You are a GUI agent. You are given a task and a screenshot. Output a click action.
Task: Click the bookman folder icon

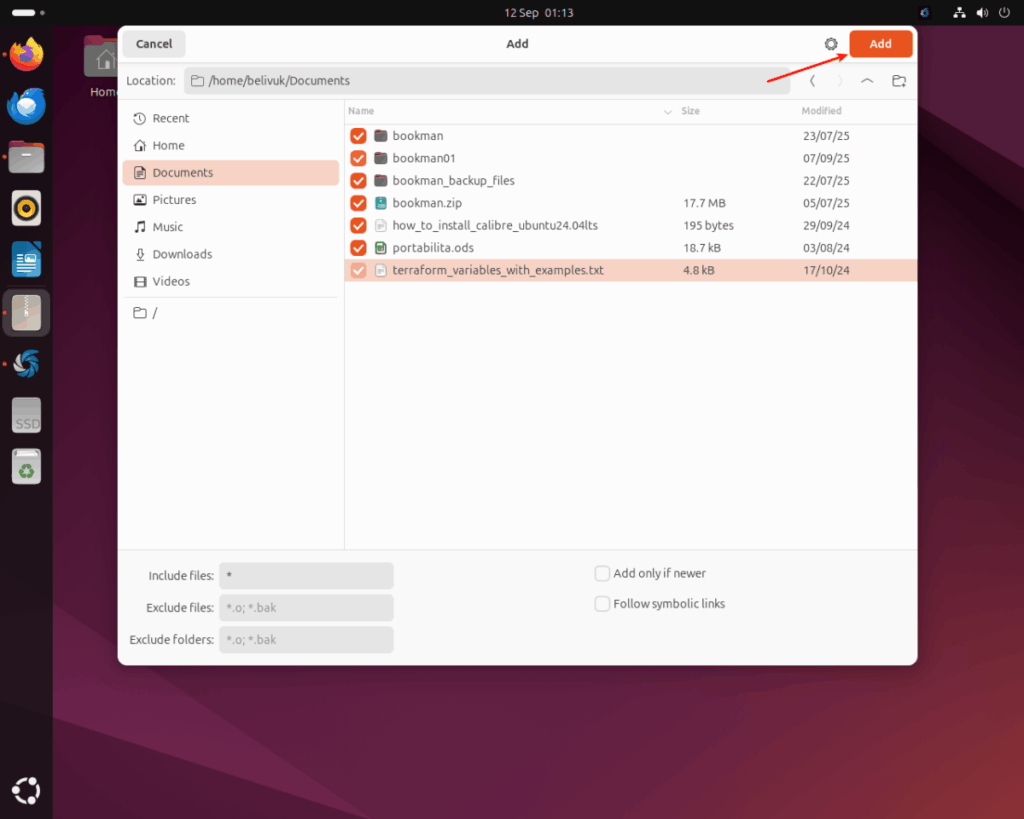(381, 136)
